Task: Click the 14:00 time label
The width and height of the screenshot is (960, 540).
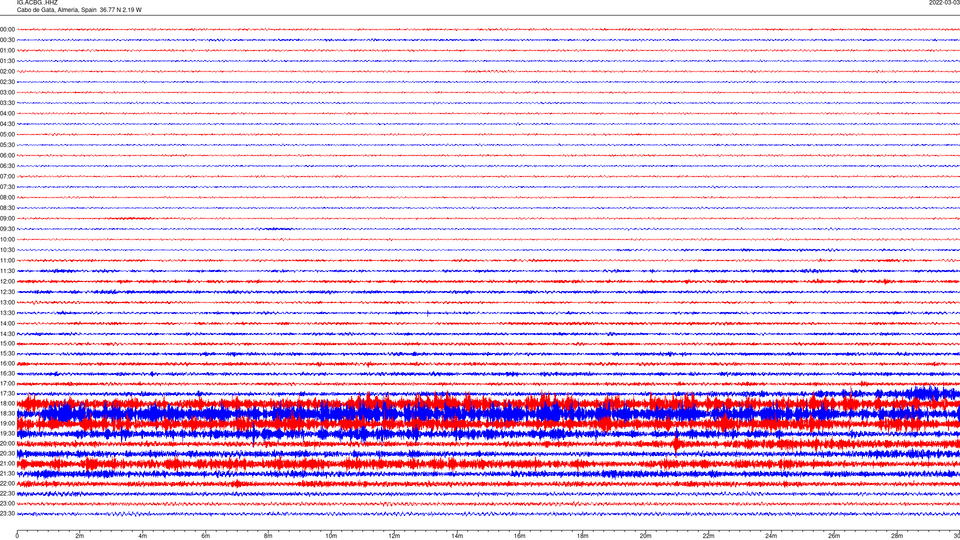Action: (7, 323)
